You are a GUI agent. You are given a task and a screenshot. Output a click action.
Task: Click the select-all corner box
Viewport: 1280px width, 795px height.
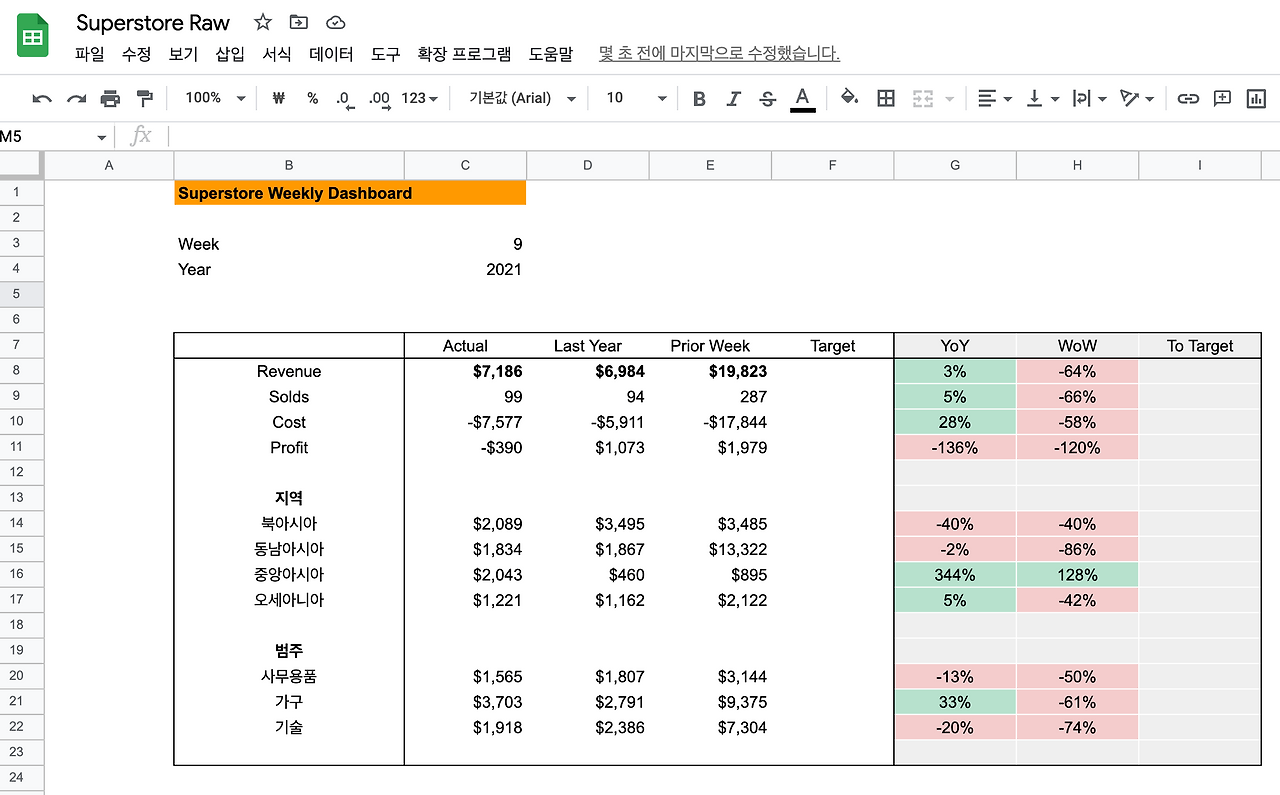click(20, 165)
